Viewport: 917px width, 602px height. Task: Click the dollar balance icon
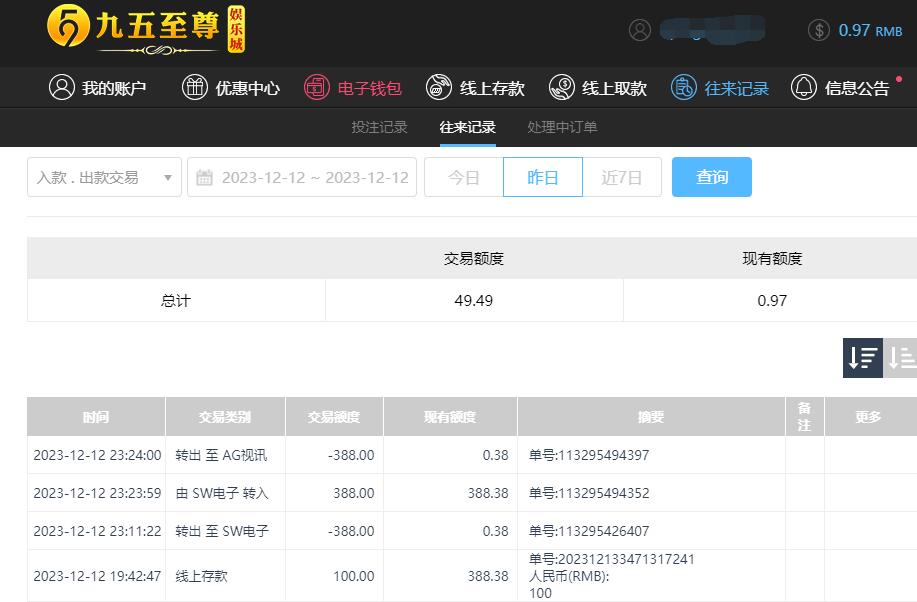(x=819, y=30)
